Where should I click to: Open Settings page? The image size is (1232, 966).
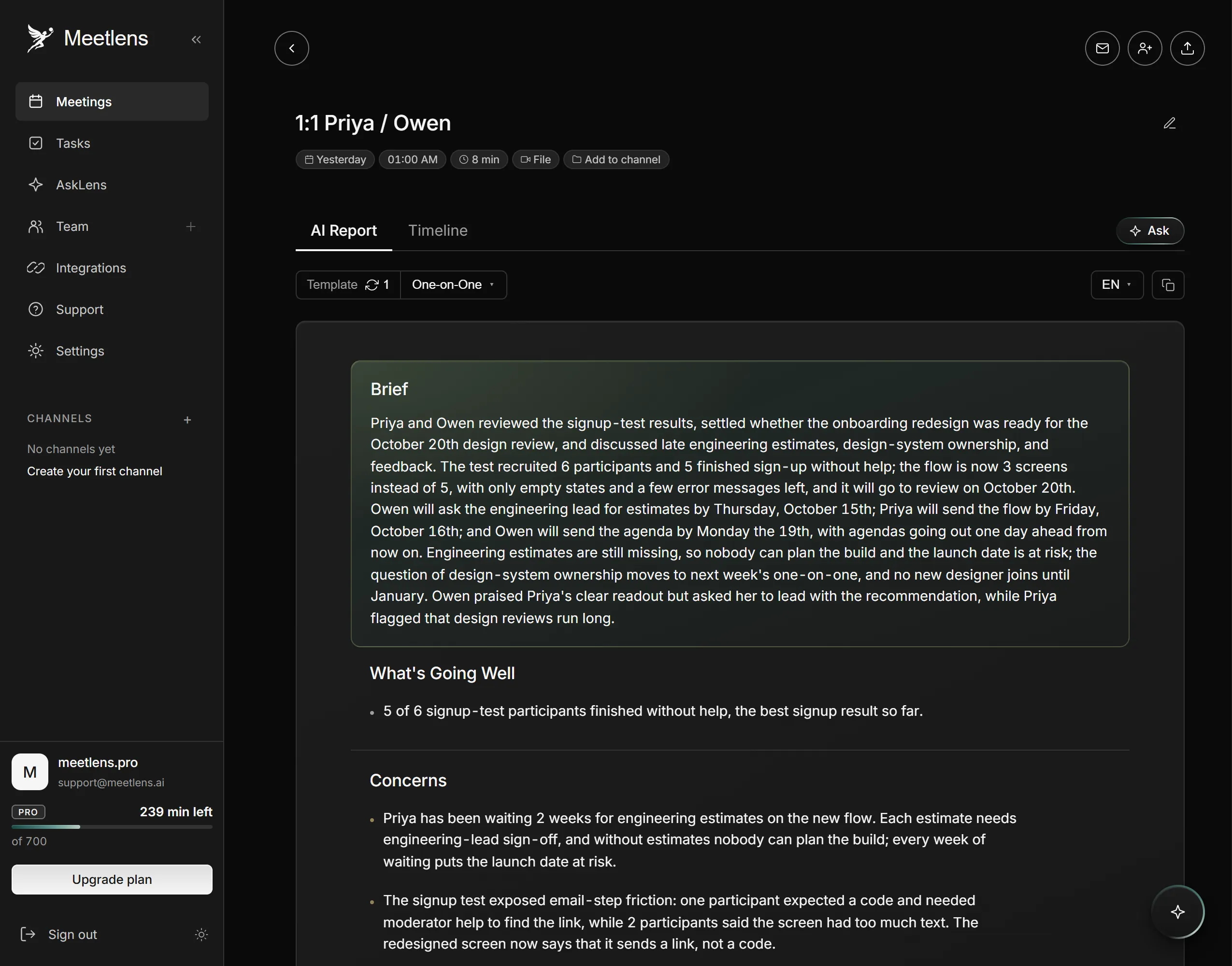tap(112, 351)
